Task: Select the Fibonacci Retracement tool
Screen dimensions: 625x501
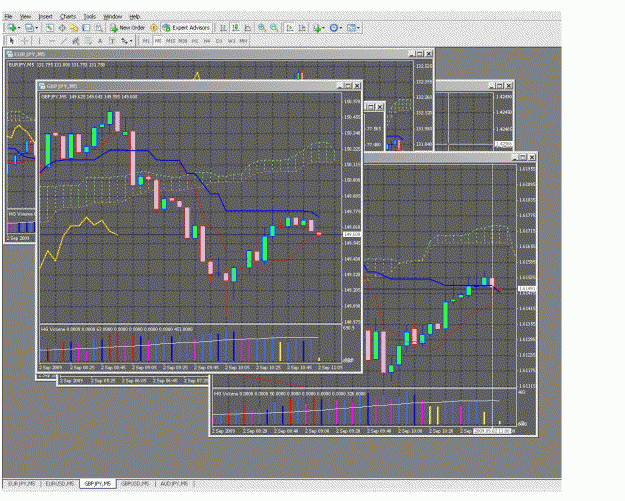Action: pos(88,41)
